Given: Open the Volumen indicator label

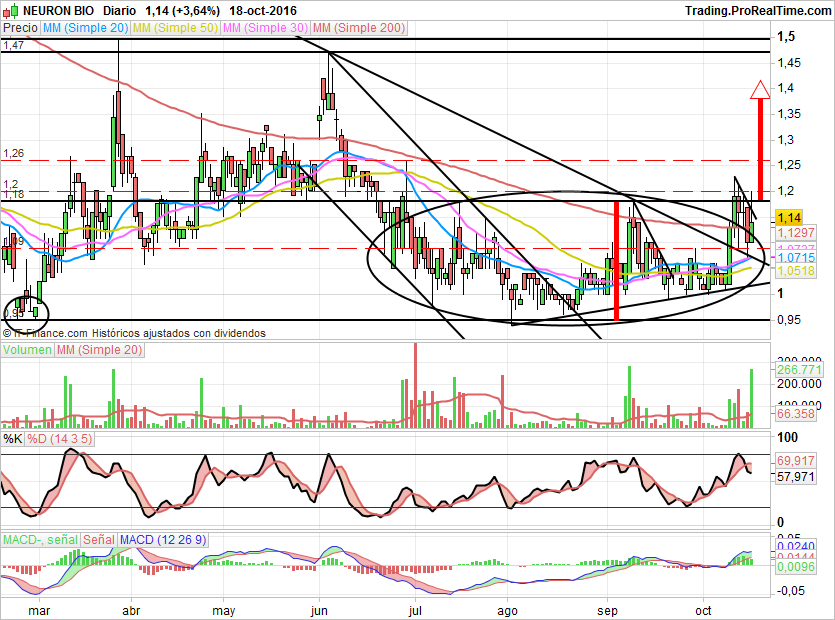Looking at the screenshot, I should pos(27,350).
